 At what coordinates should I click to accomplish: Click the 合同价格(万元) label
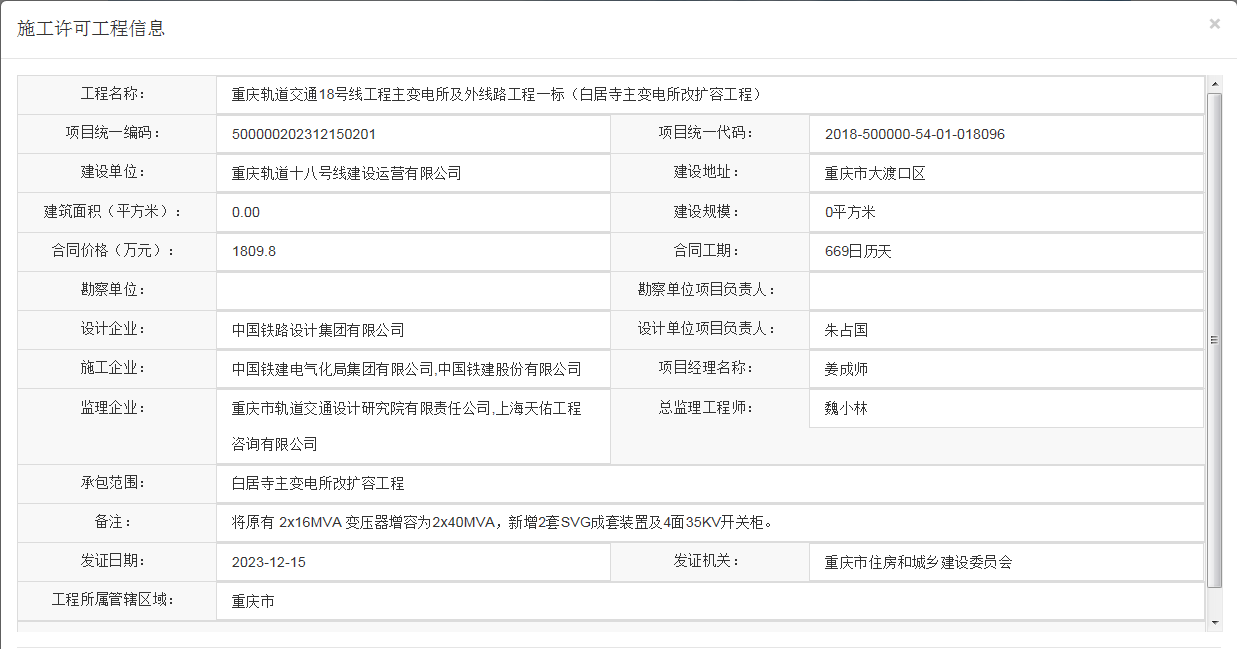(x=114, y=250)
